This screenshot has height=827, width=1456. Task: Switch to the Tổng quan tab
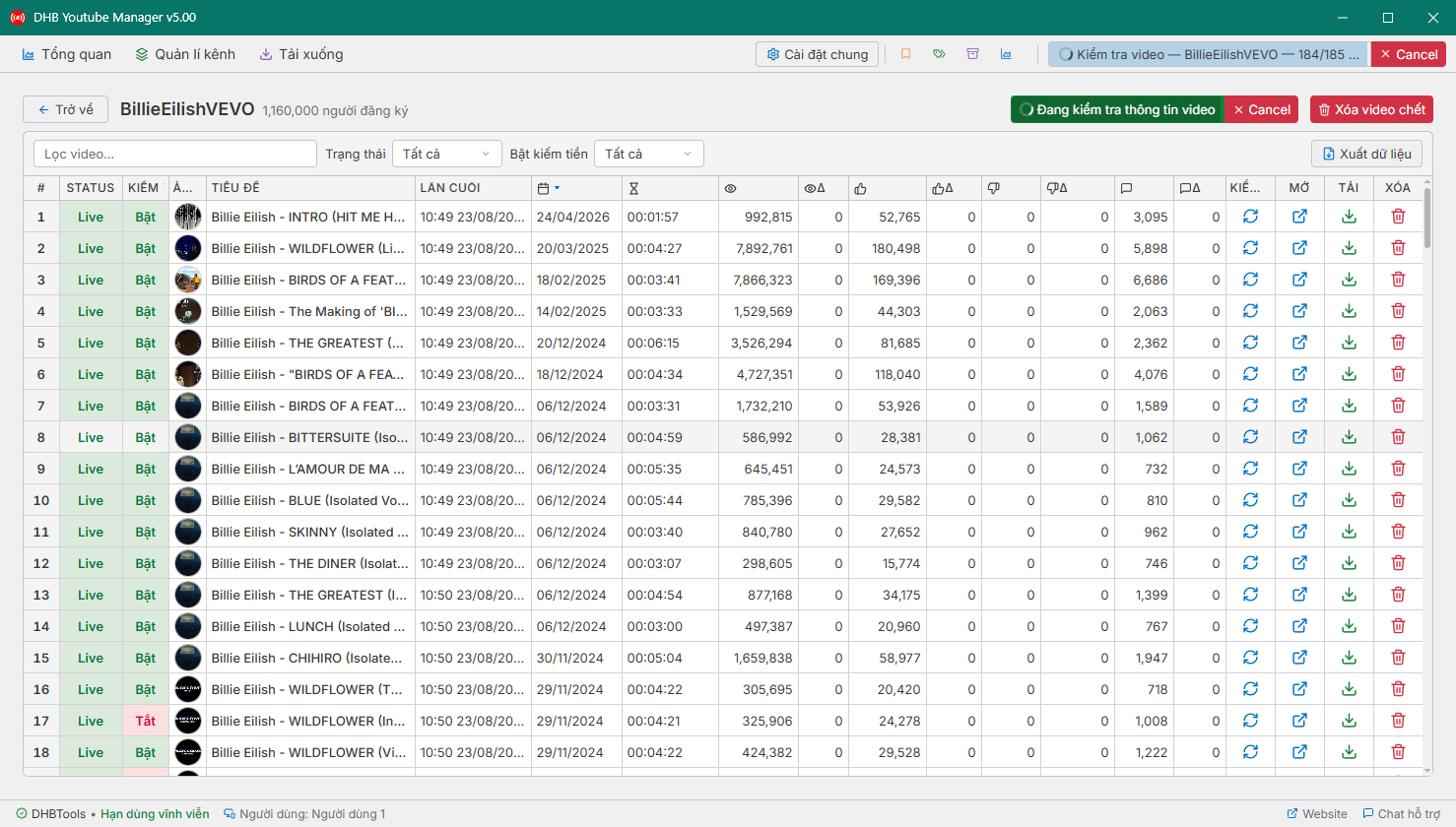click(x=66, y=54)
